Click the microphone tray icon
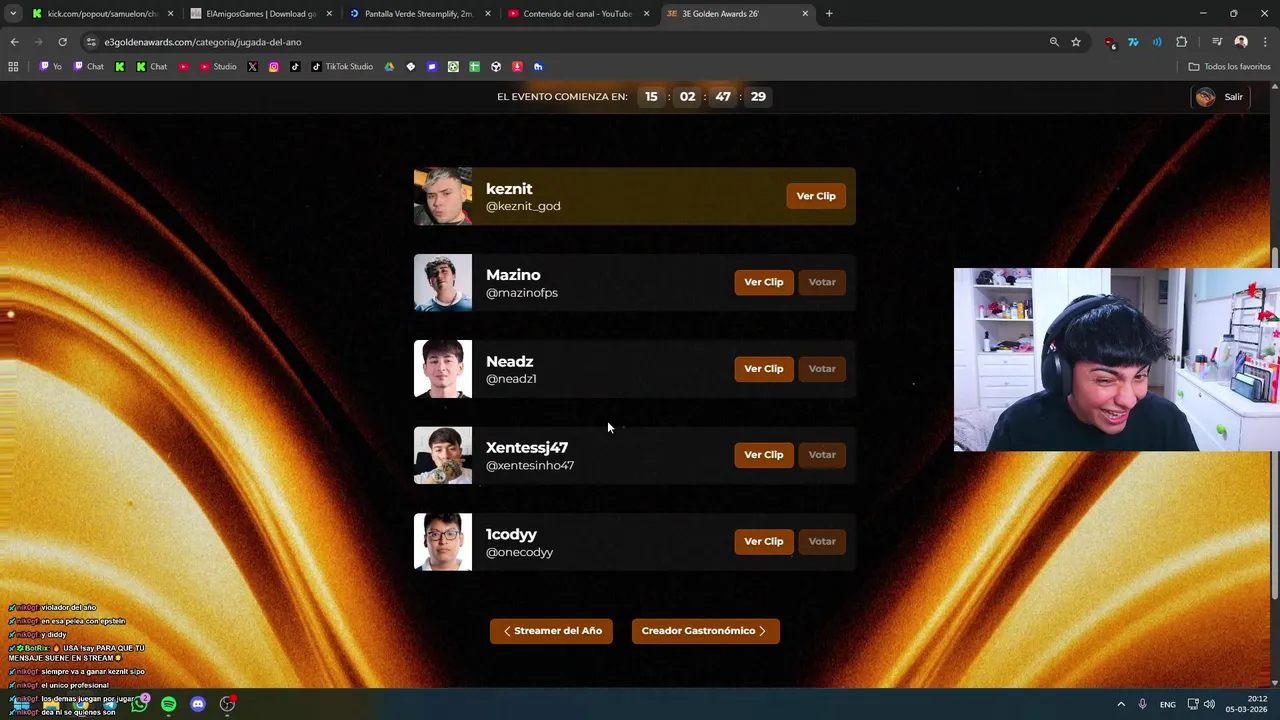Image resolution: width=1280 pixels, height=720 pixels. coord(1142,704)
